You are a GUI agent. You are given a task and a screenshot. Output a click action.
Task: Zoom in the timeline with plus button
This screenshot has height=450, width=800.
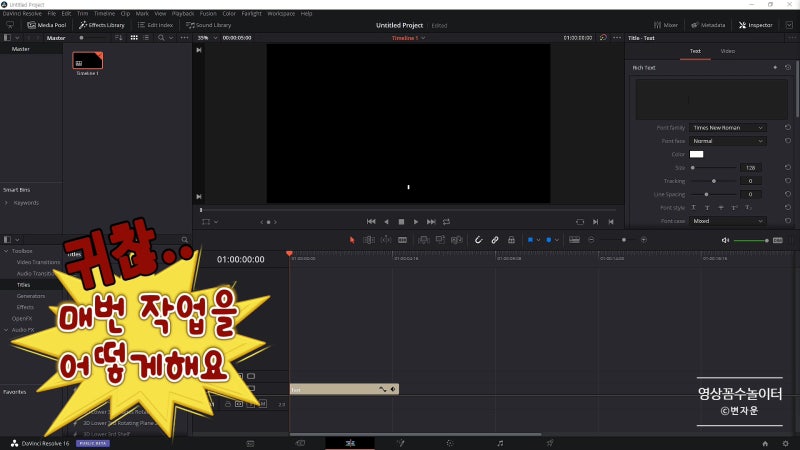pyautogui.click(x=643, y=240)
